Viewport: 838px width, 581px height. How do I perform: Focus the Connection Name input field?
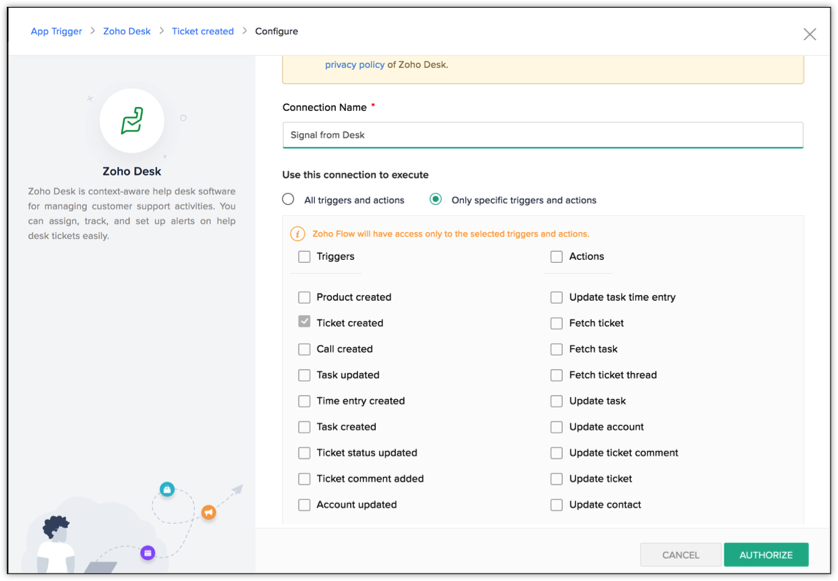coord(542,135)
